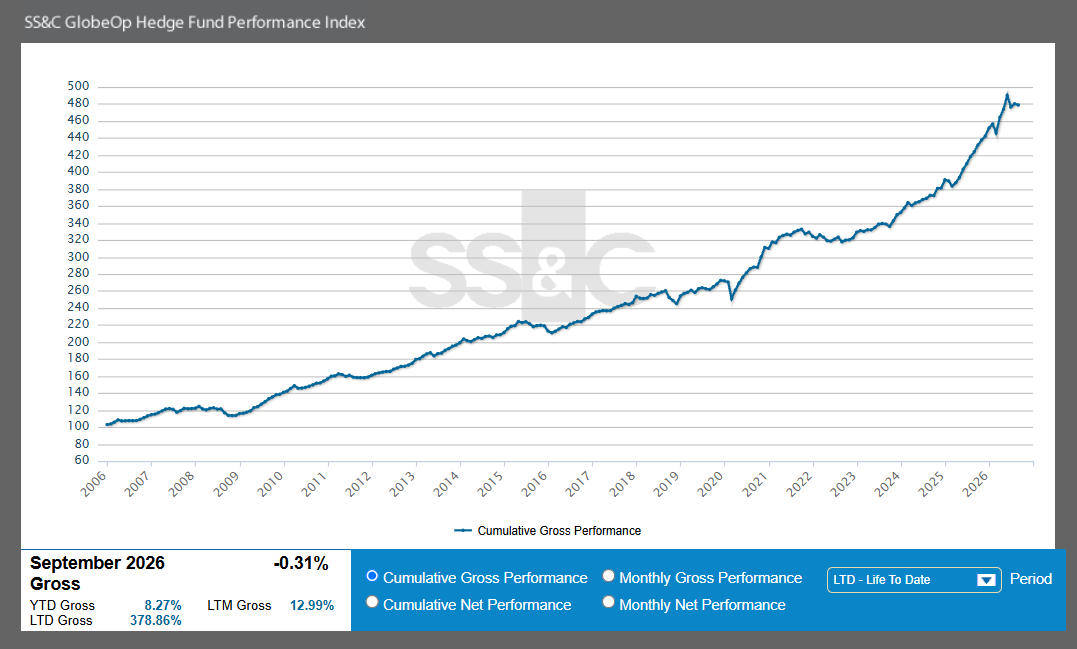Screen dimensions: 1077x649
Task: Click the 2013 x-axis year label
Action: point(402,484)
